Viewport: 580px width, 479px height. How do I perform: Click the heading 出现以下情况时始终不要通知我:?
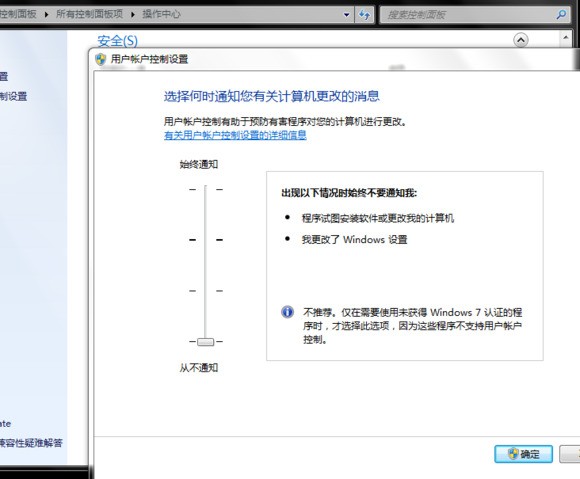pos(349,193)
